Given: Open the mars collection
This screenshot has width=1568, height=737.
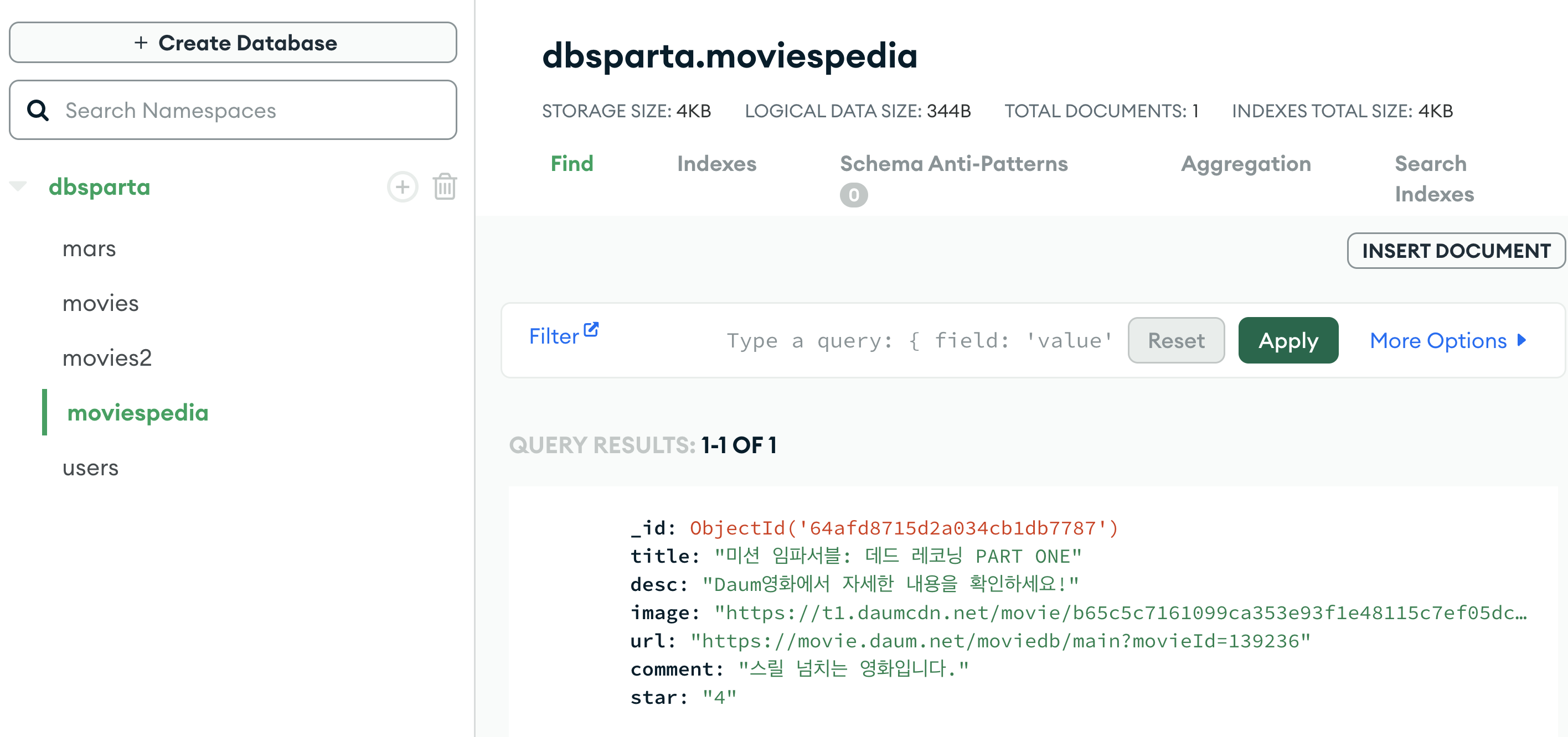Looking at the screenshot, I should [x=89, y=248].
